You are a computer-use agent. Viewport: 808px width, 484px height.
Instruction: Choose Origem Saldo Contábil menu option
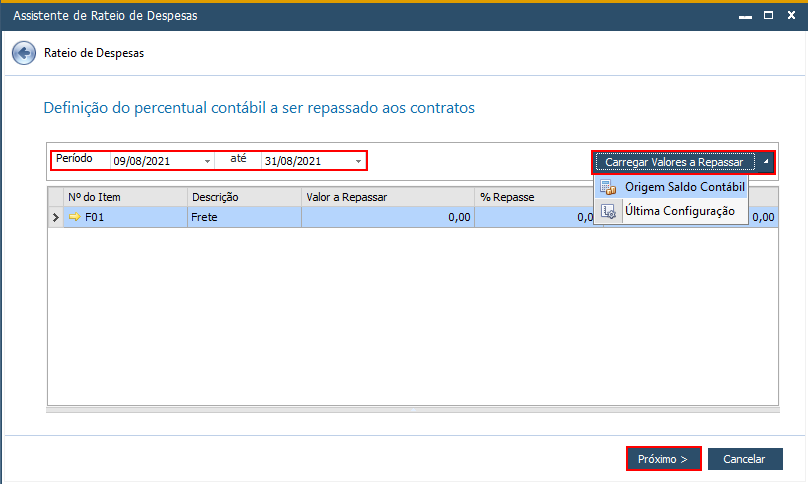[x=671, y=187]
